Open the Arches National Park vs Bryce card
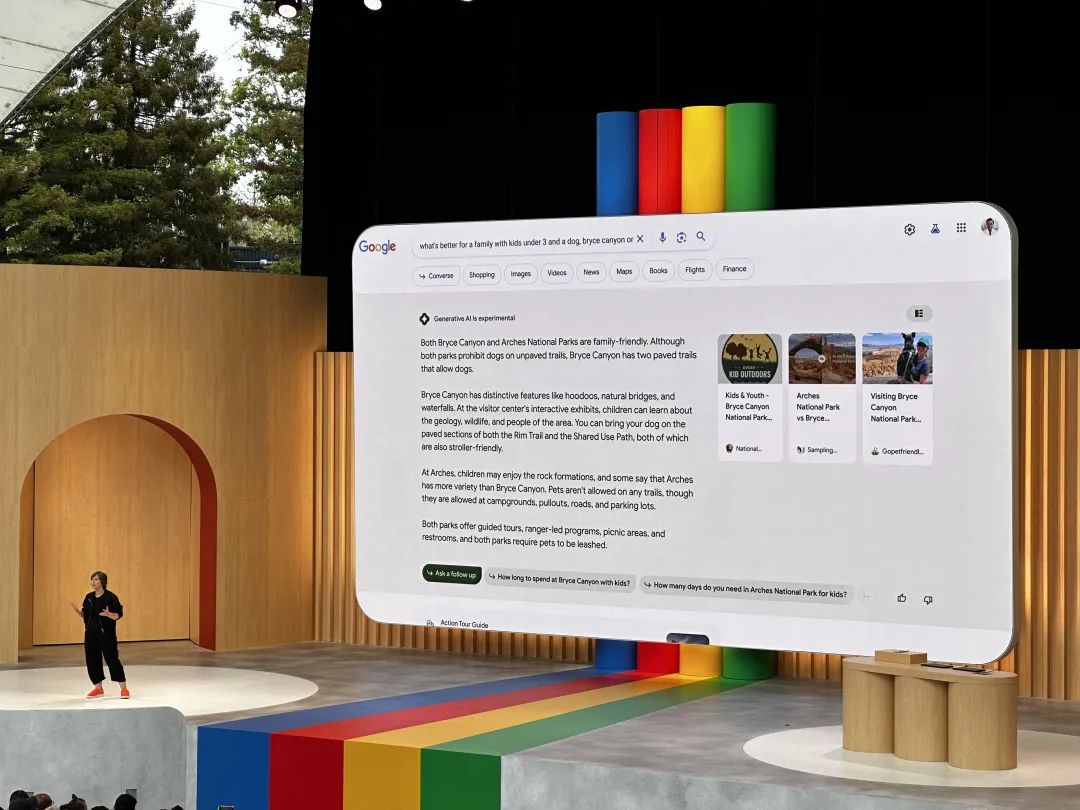Screen dimensions: 1080x810 pyautogui.click(x=822, y=397)
